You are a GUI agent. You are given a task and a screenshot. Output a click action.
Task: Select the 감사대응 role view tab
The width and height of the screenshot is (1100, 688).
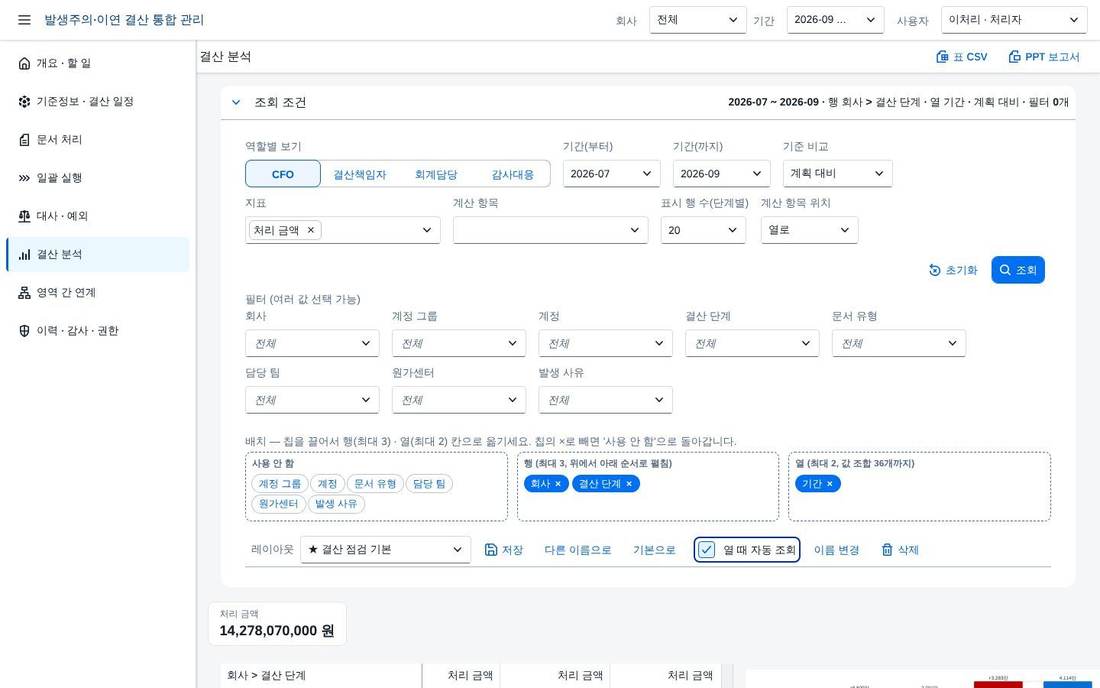512,174
